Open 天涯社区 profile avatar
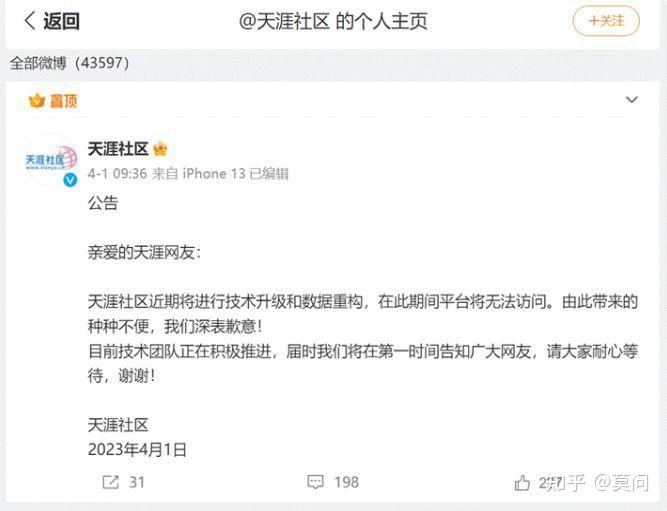The height and width of the screenshot is (511, 667). (x=51, y=160)
